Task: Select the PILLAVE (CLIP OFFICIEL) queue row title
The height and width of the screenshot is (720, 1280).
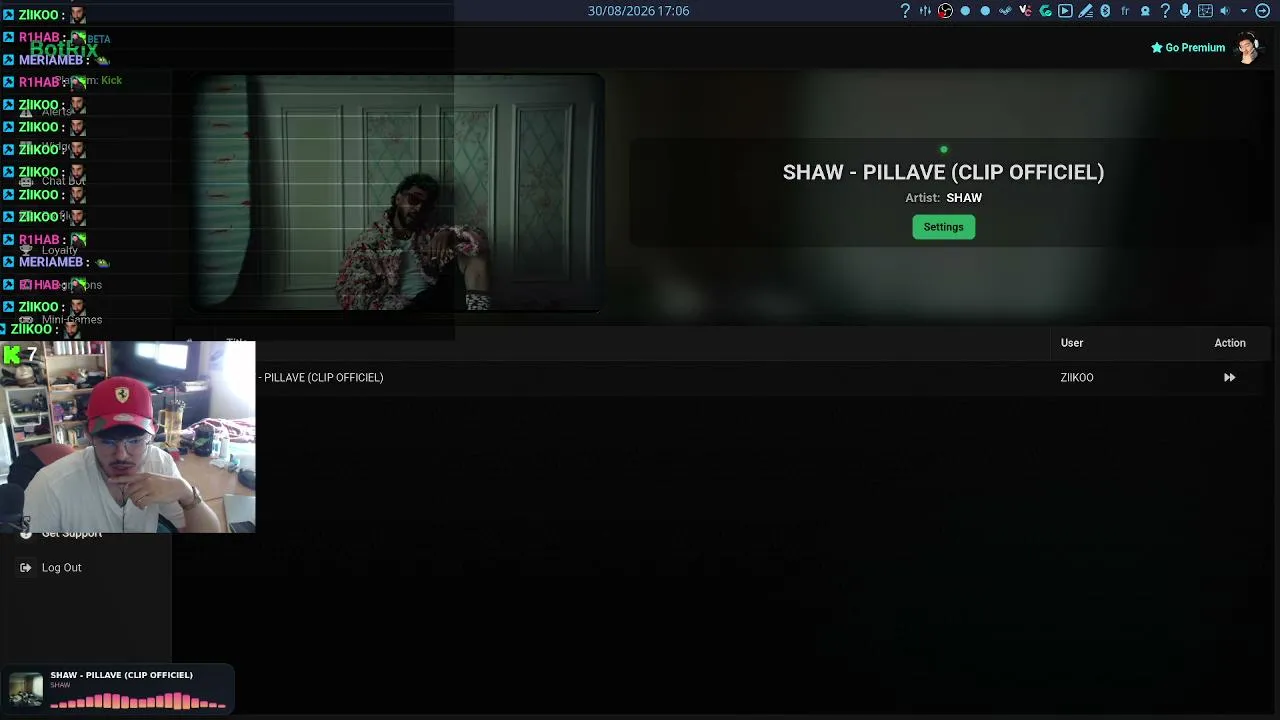Action: click(x=323, y=378)
